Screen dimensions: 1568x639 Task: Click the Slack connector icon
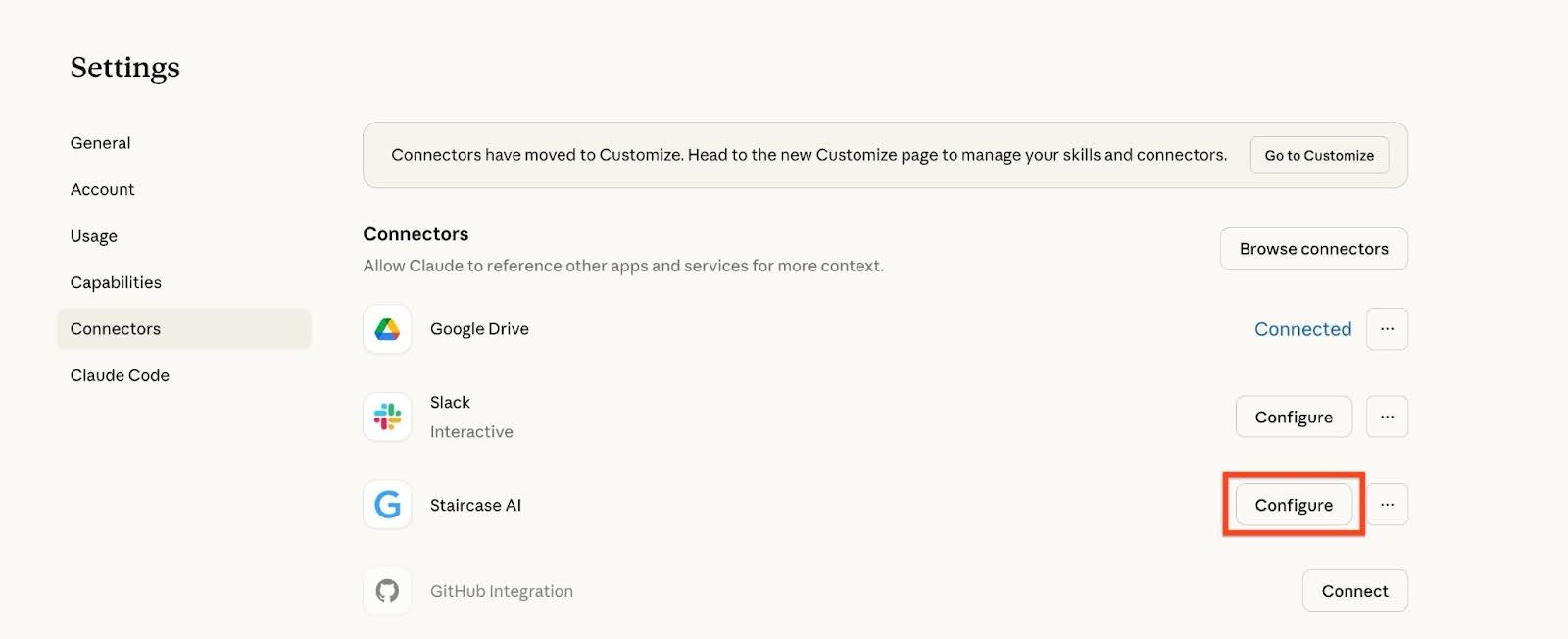[386, 416]
